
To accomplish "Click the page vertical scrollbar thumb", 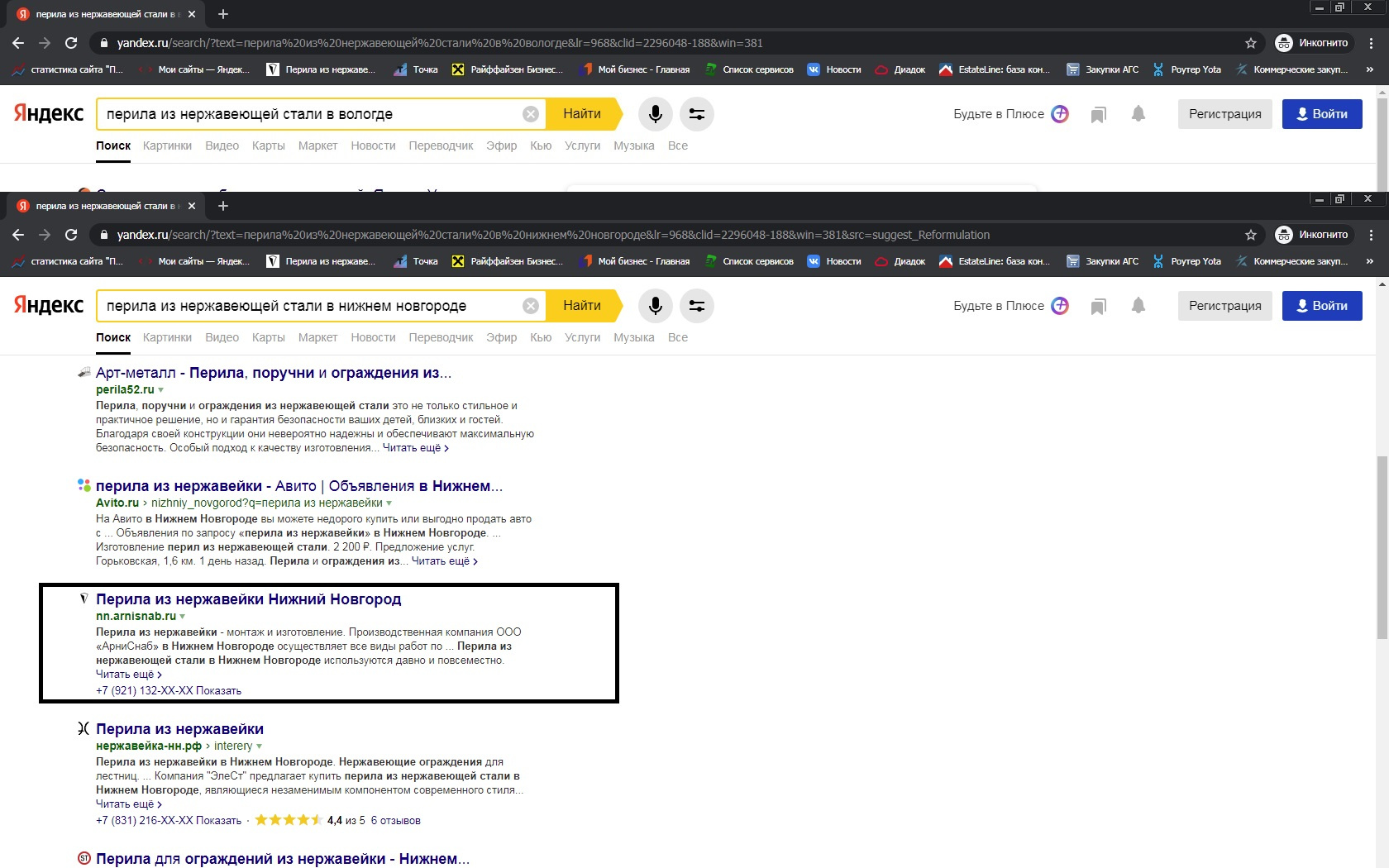I will click(1382, 547).
